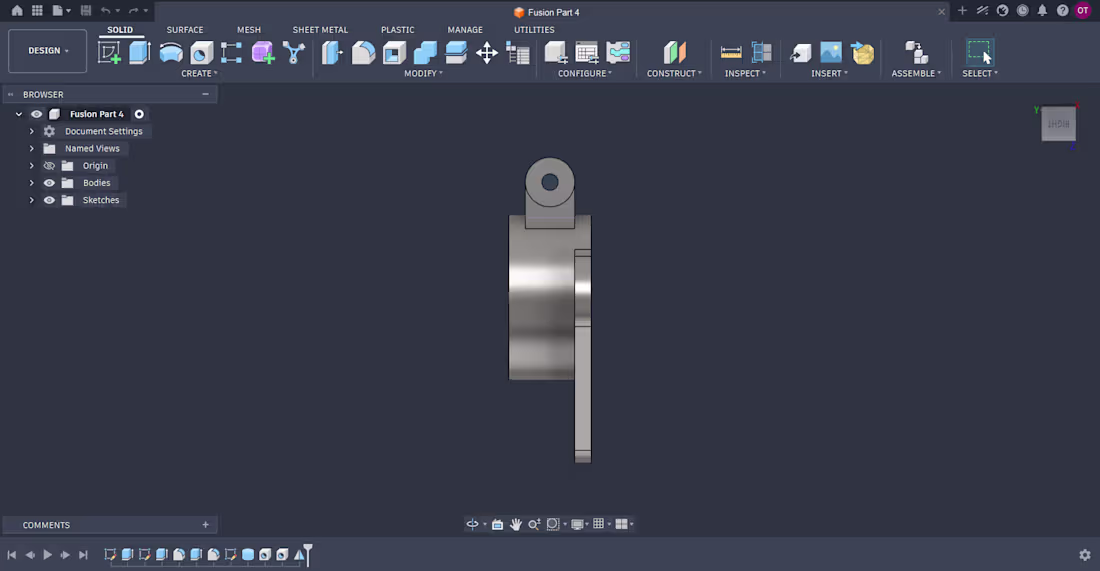This screenshot has width=1100, height=571.
Task: Switch to the SHEET METAL tab
Action: 320,29
